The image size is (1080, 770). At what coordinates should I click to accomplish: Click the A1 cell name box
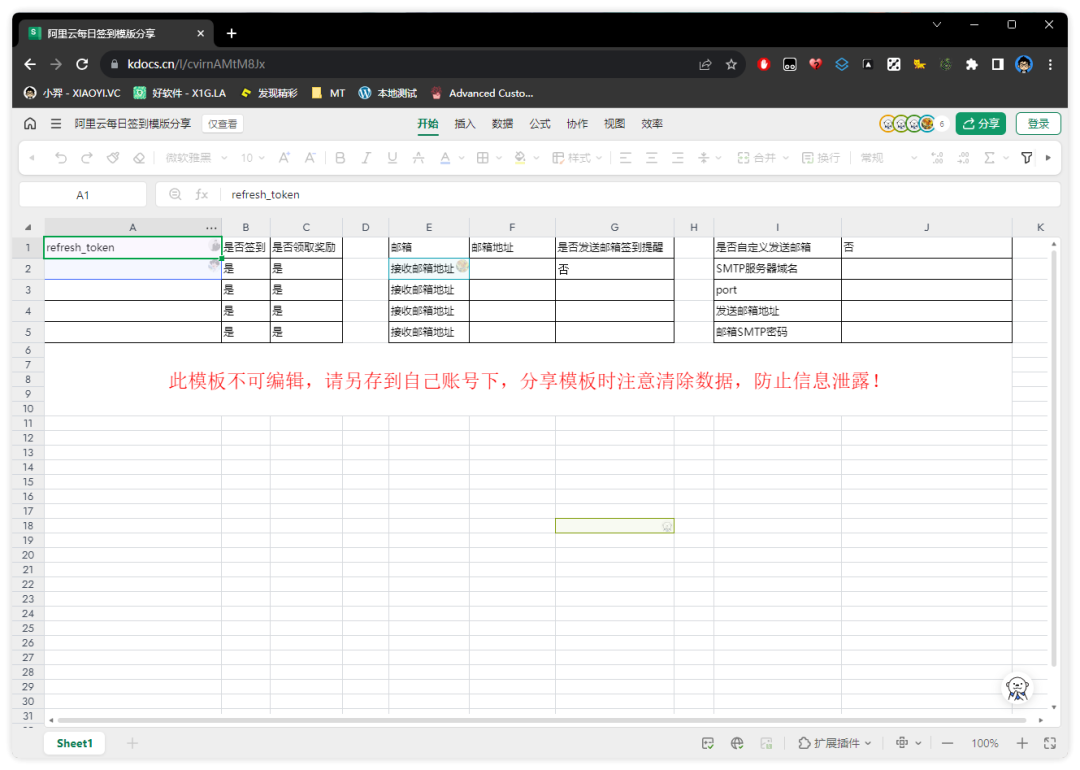(x=83, y=195)
